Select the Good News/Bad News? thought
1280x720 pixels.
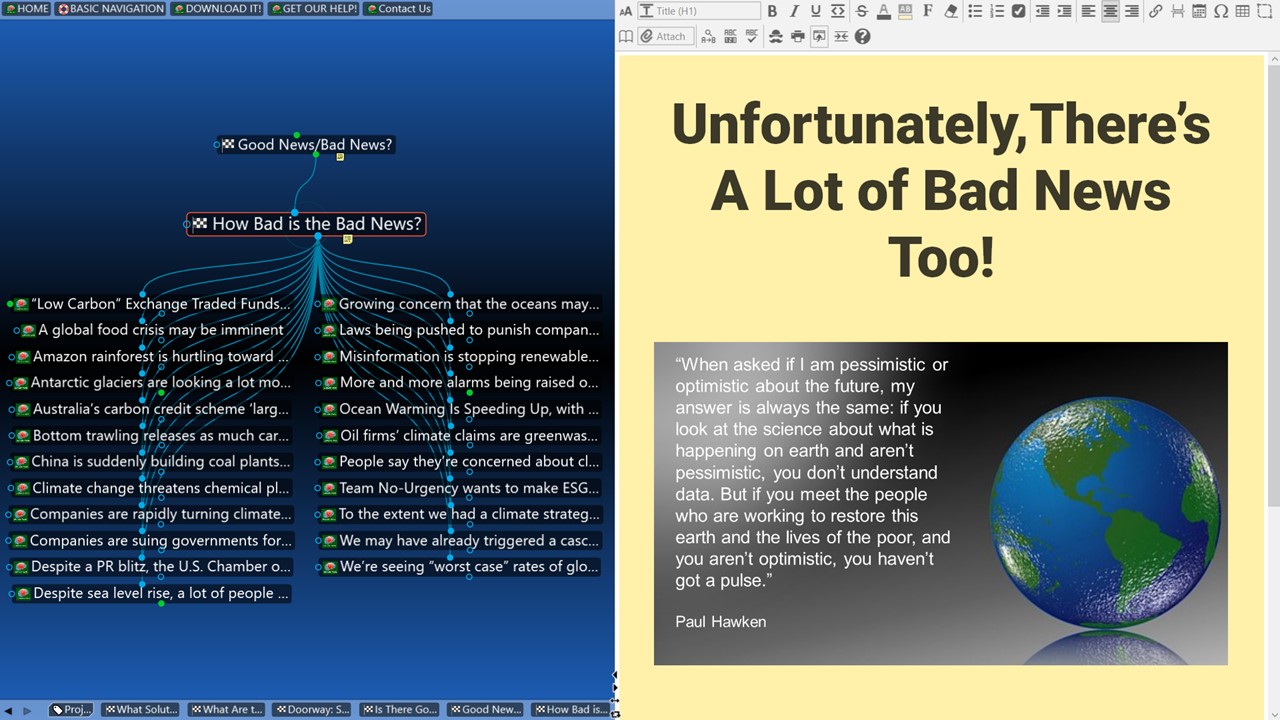(307, 145)
